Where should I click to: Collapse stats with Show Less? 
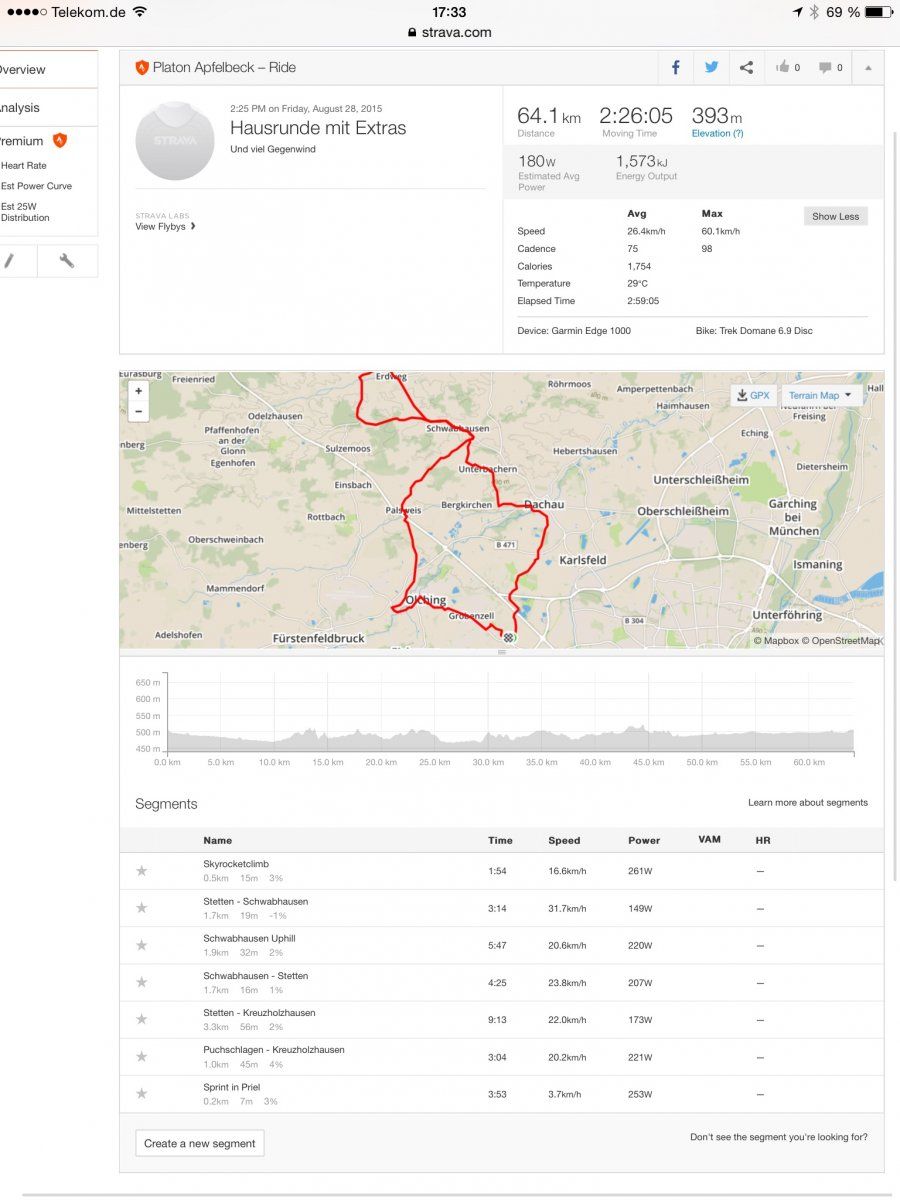coord(835,216)
